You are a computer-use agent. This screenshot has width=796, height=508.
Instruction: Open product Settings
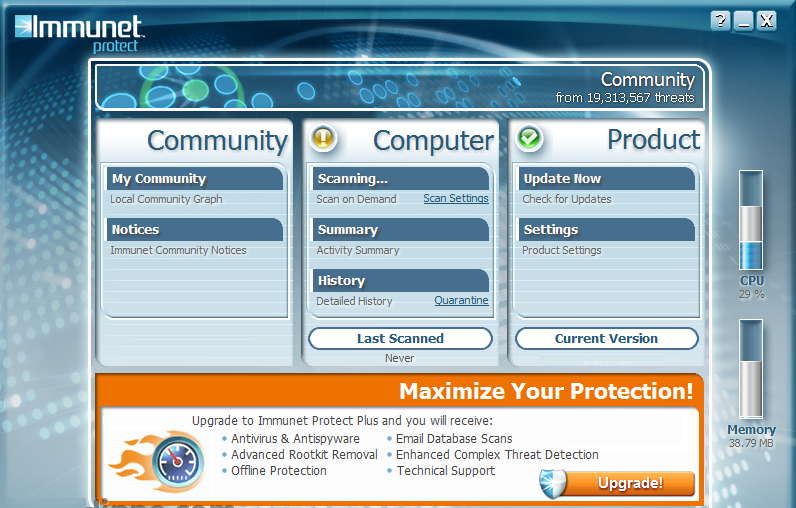point(607,229)
